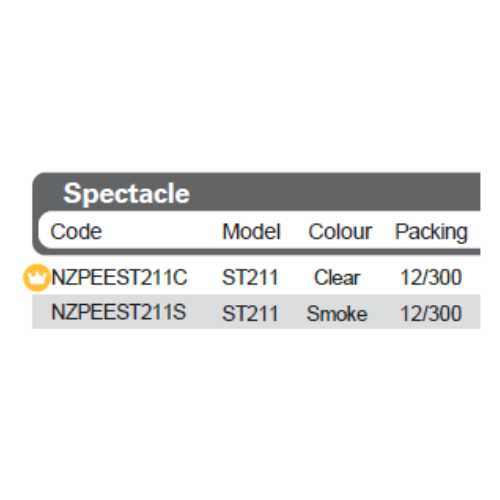The width and height of the screenshot is (500, 500).
Task: Click the Colour column header
Action: [340, 231]
